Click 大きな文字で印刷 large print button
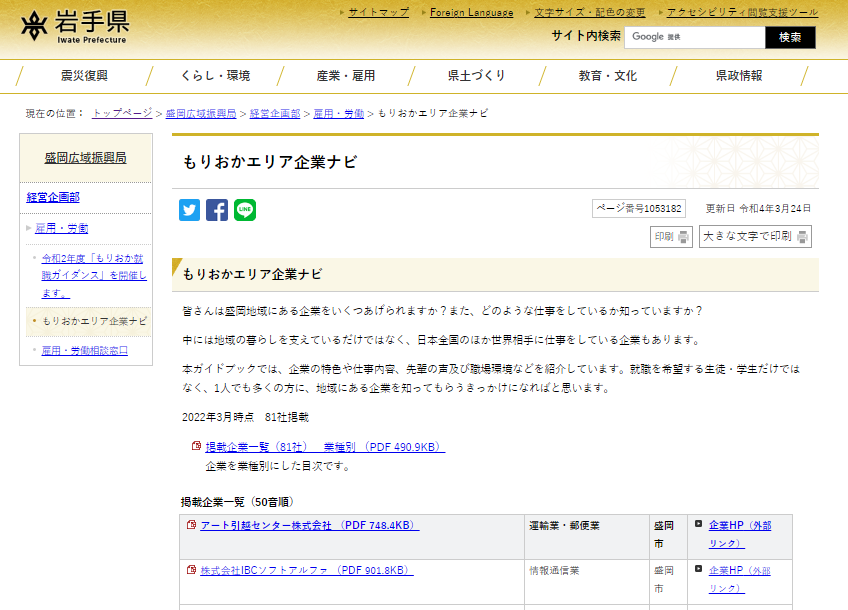 click(755, 237)
